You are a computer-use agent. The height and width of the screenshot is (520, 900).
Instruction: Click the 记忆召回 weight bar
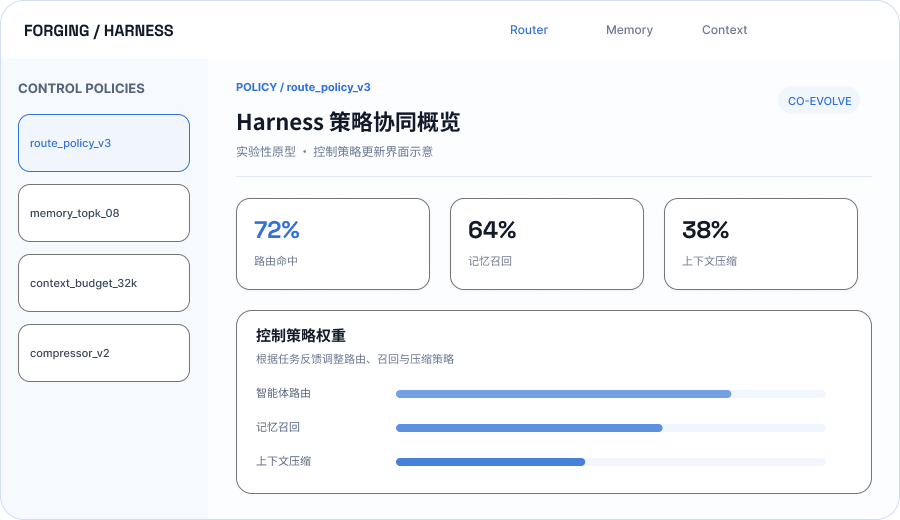[x=611, y=428]
